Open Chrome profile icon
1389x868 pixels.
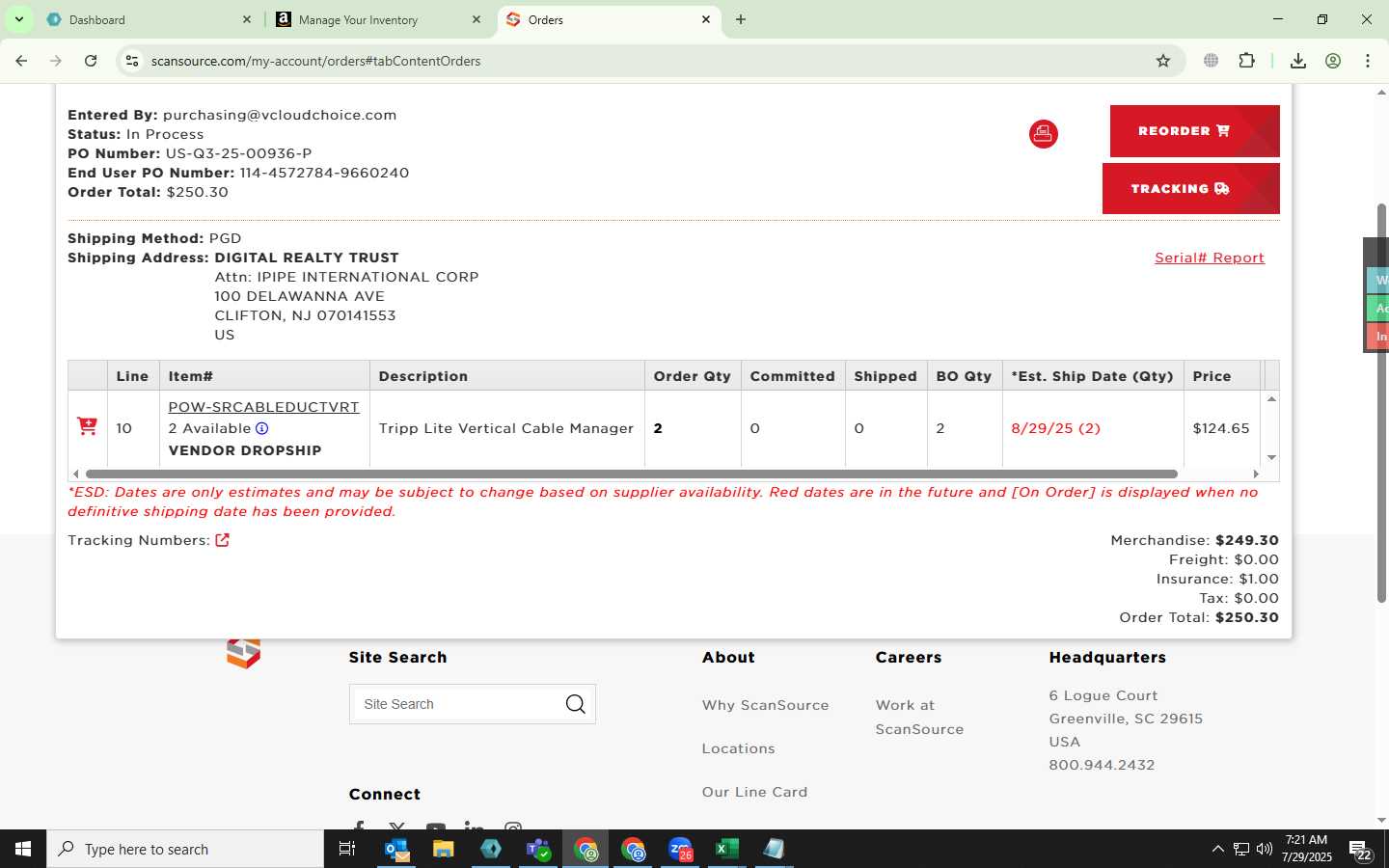pyautogui.click(x=1333, y=61)
